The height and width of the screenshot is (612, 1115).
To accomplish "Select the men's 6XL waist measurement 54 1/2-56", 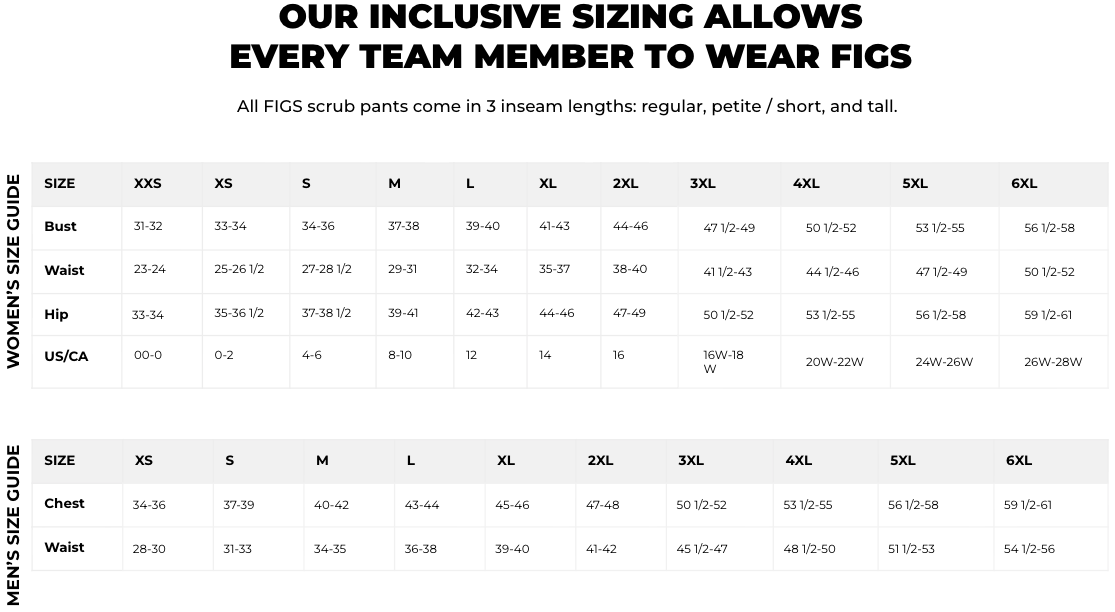I will pyautogui.click(x=1029, y=549).
